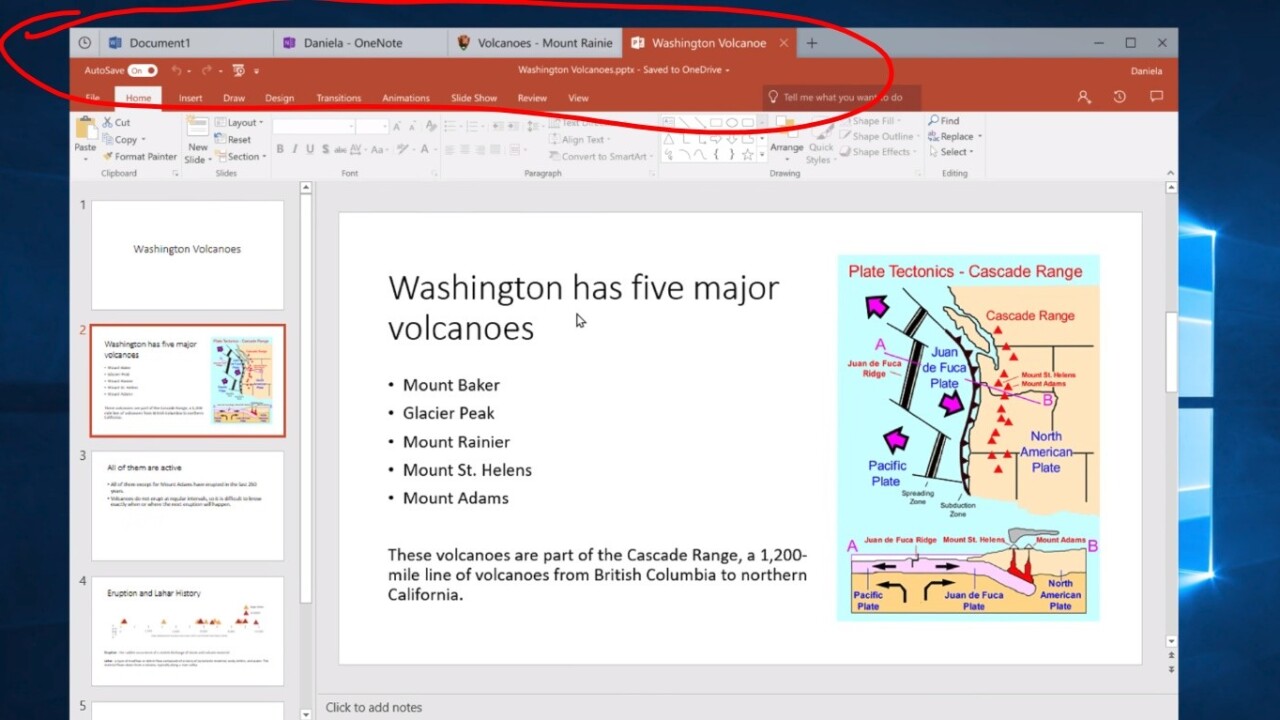This screenshot has width=1280, height=720.
Task: Toggle bold formatting
Action: tap(280, 148)
